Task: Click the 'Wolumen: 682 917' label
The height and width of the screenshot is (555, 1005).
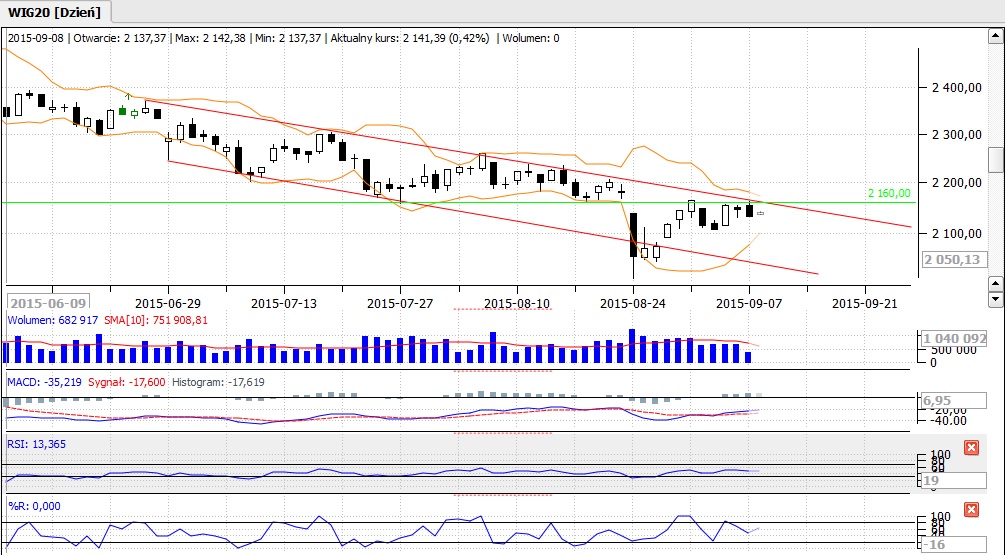Action: click(x=53, y=320)
